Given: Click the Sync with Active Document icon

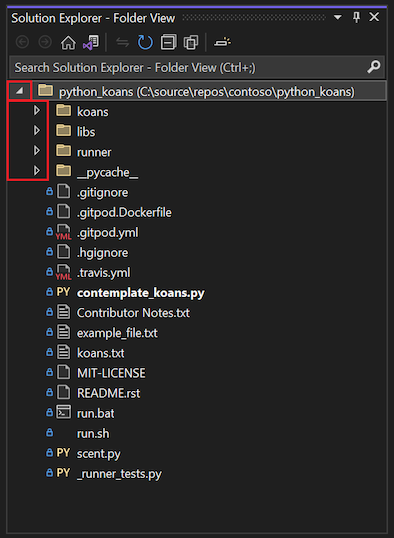Looking at the screenshot, I should 122,43.
